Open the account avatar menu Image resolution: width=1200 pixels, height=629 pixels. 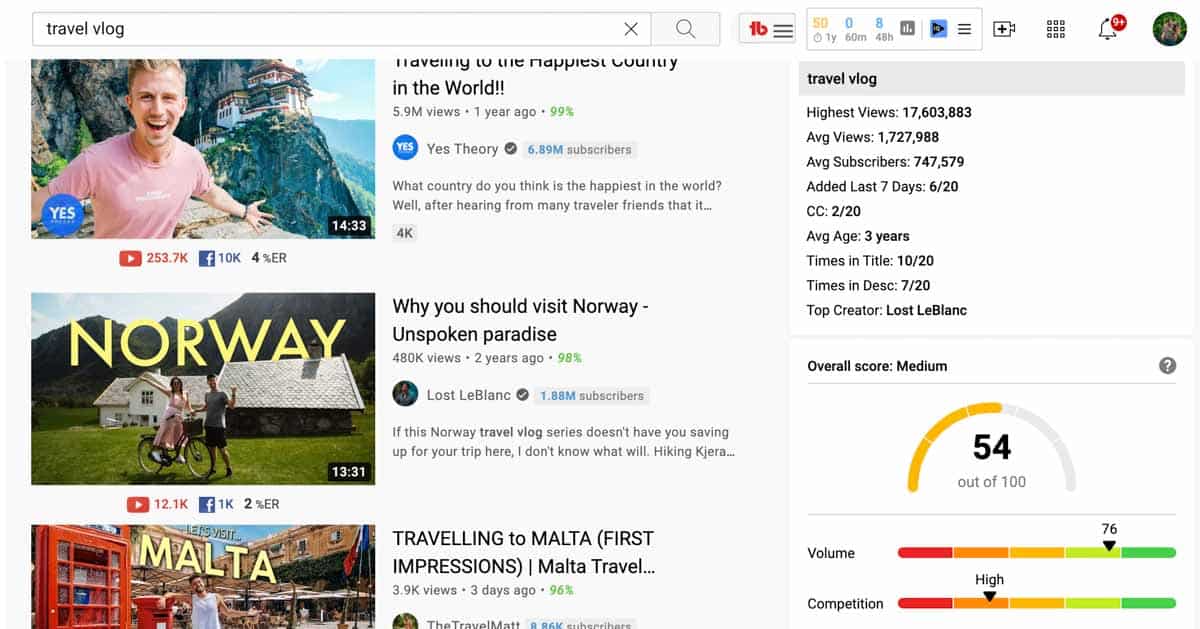[1169, 29]
